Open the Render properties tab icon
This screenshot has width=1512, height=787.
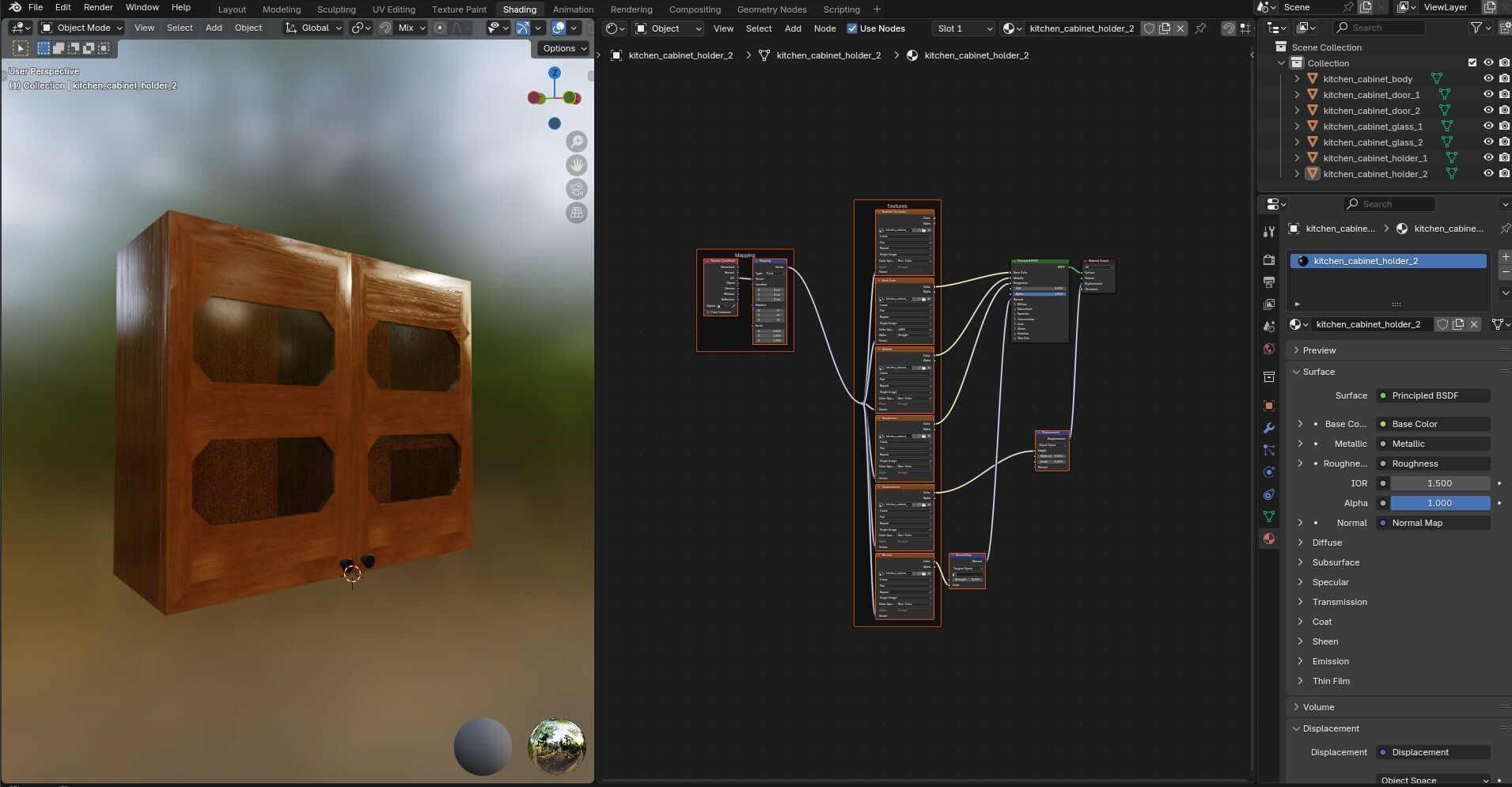point(1269,260)
